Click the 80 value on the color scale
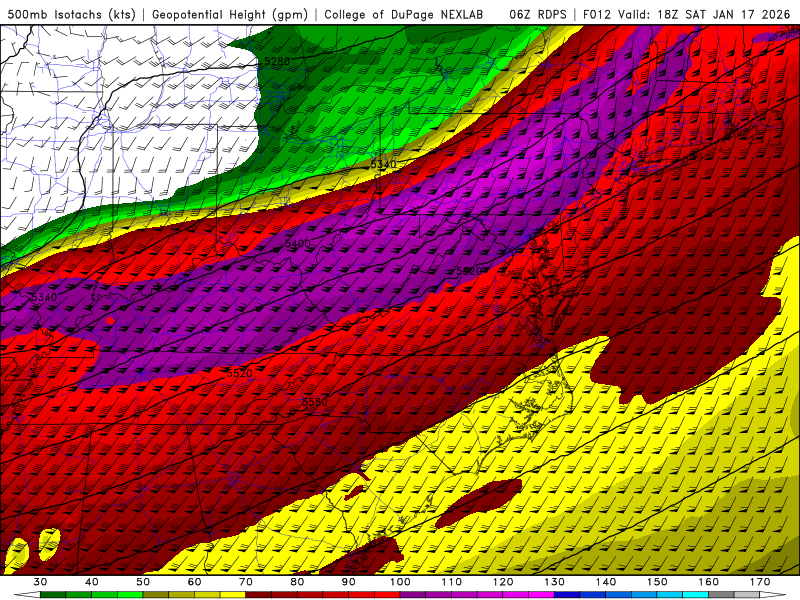The image size is (800, 600). 297,582
